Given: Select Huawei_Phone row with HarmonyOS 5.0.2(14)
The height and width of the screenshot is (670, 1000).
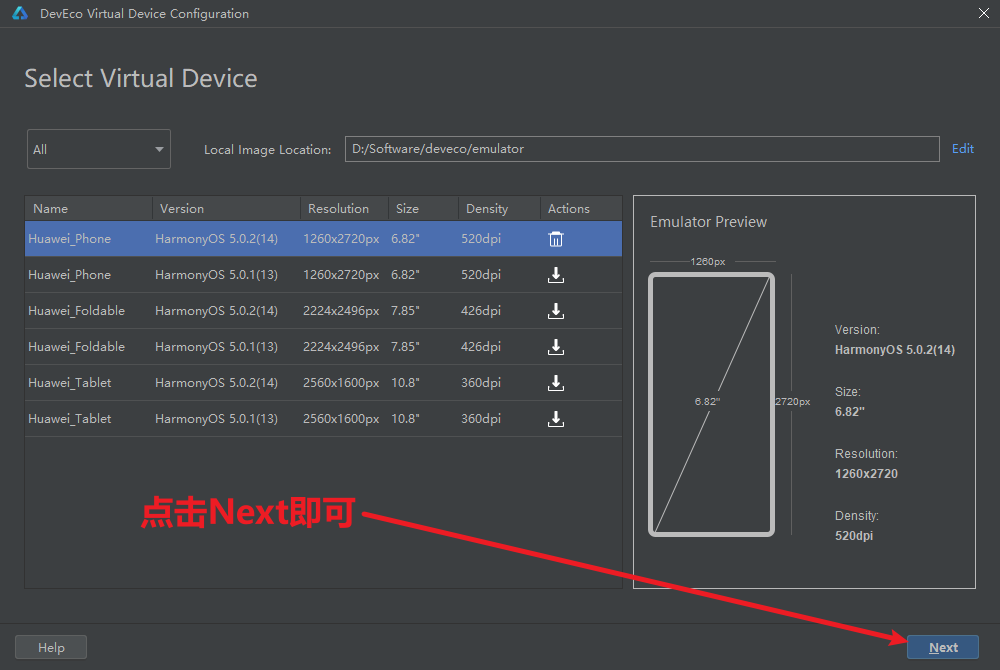Looking at the screenshot, I should click(x=323, y=239).
